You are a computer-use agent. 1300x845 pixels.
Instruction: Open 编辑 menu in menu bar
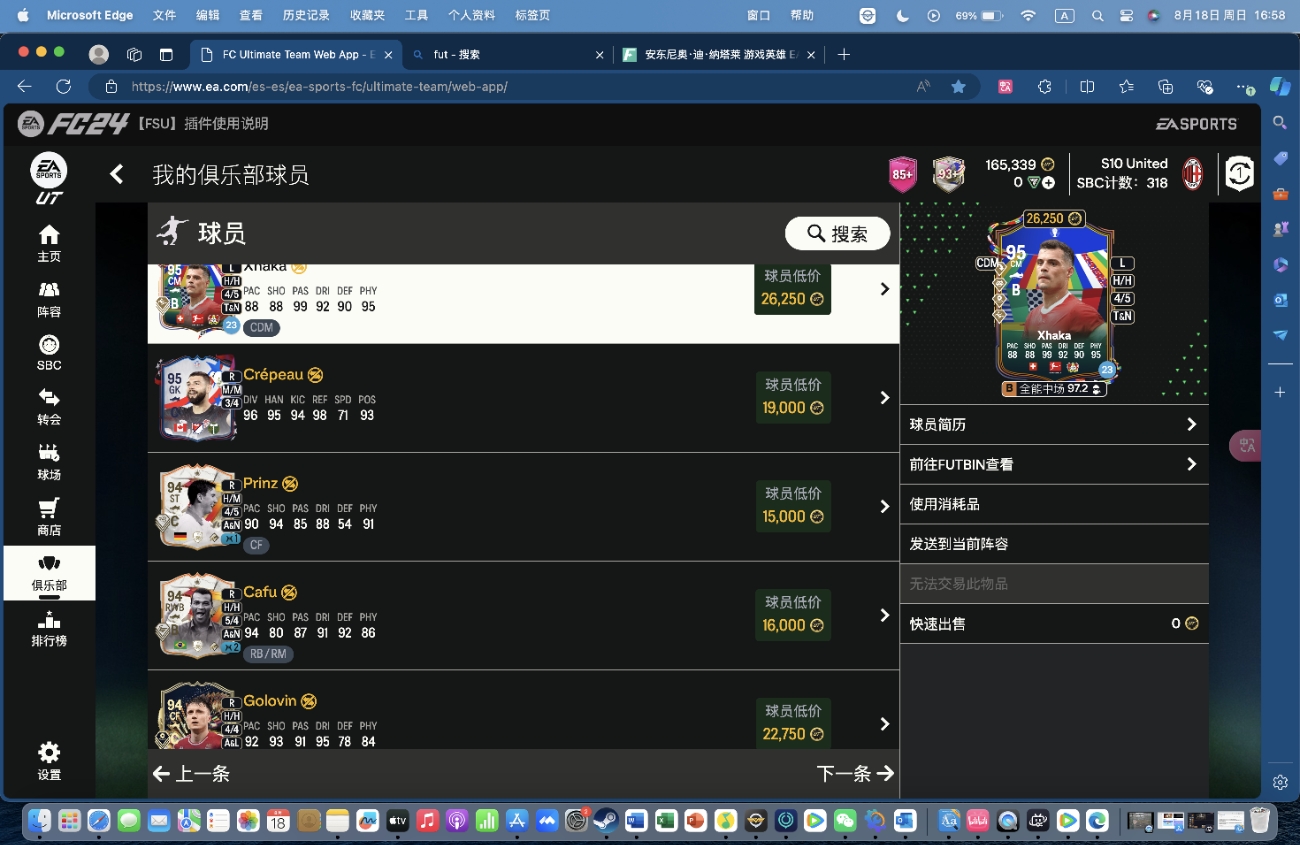tap(208, 15)
